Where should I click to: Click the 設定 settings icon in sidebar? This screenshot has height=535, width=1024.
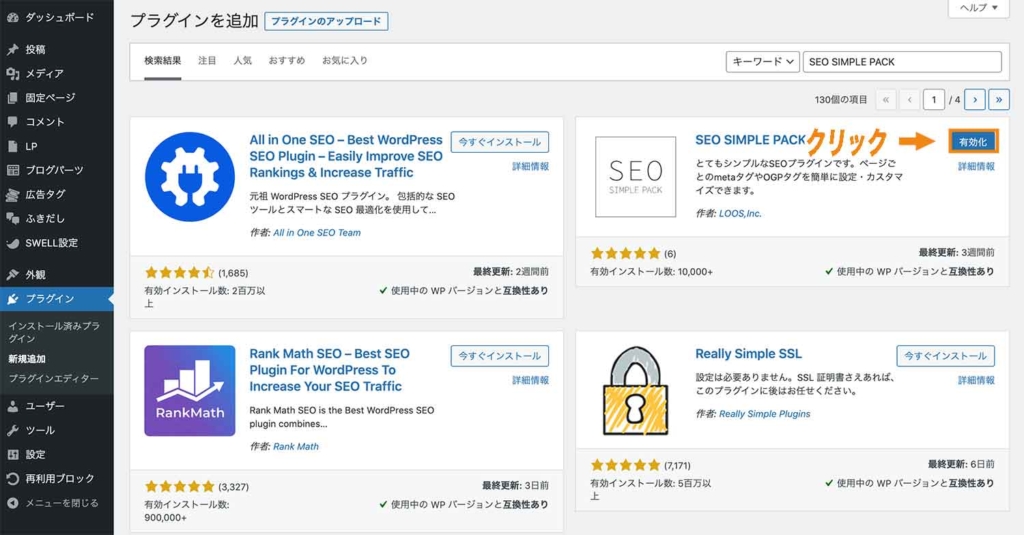tap(12, 455)
